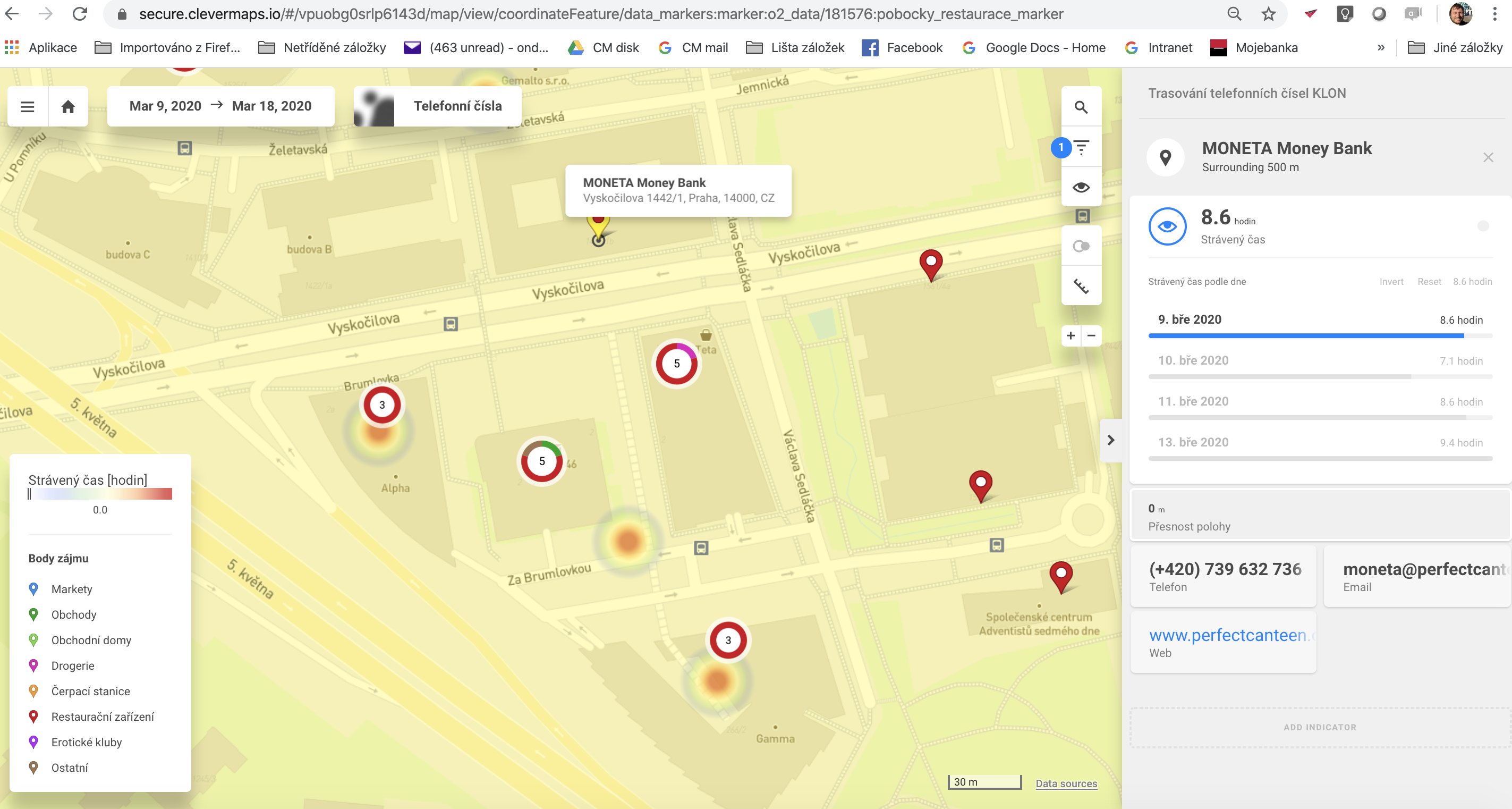Click the Strávený čas color scale bar
This screenshot has width=1512, height=809.
(100, 494)
